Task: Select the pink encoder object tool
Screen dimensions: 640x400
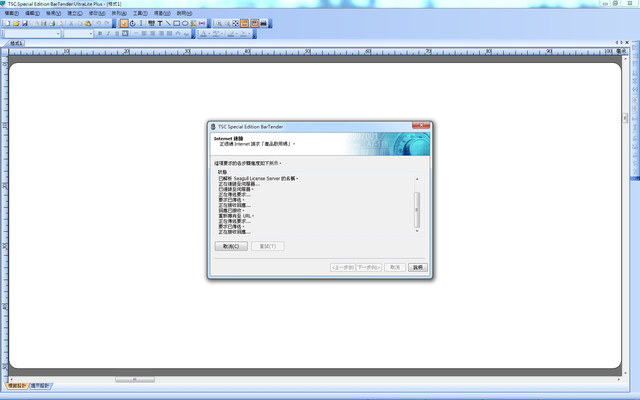Action: 202,24
